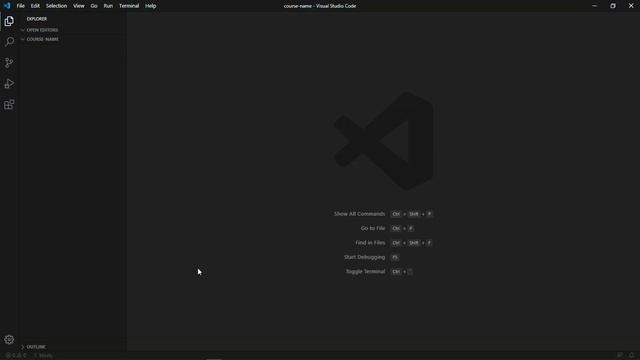The height and width of the screenshot is (360, 640).
Task: Restore down the VS Code window
Action: pyautogui.click(x=613, y=6)
